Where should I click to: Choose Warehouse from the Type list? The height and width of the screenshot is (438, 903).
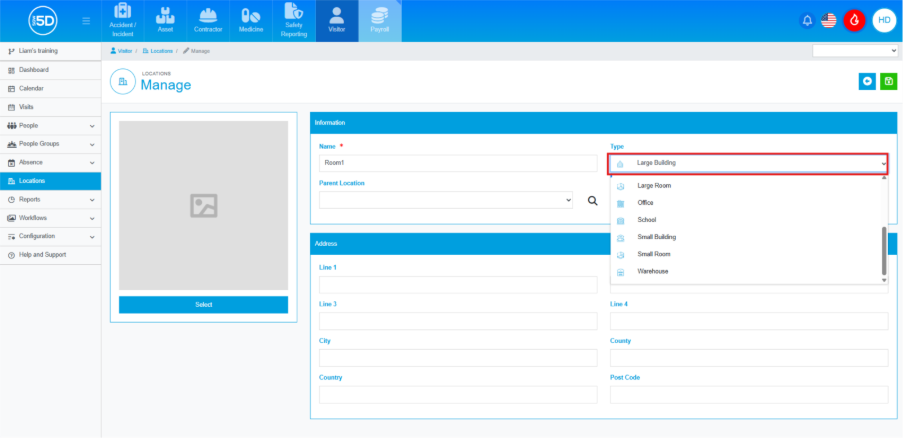[x=652, y=272]
